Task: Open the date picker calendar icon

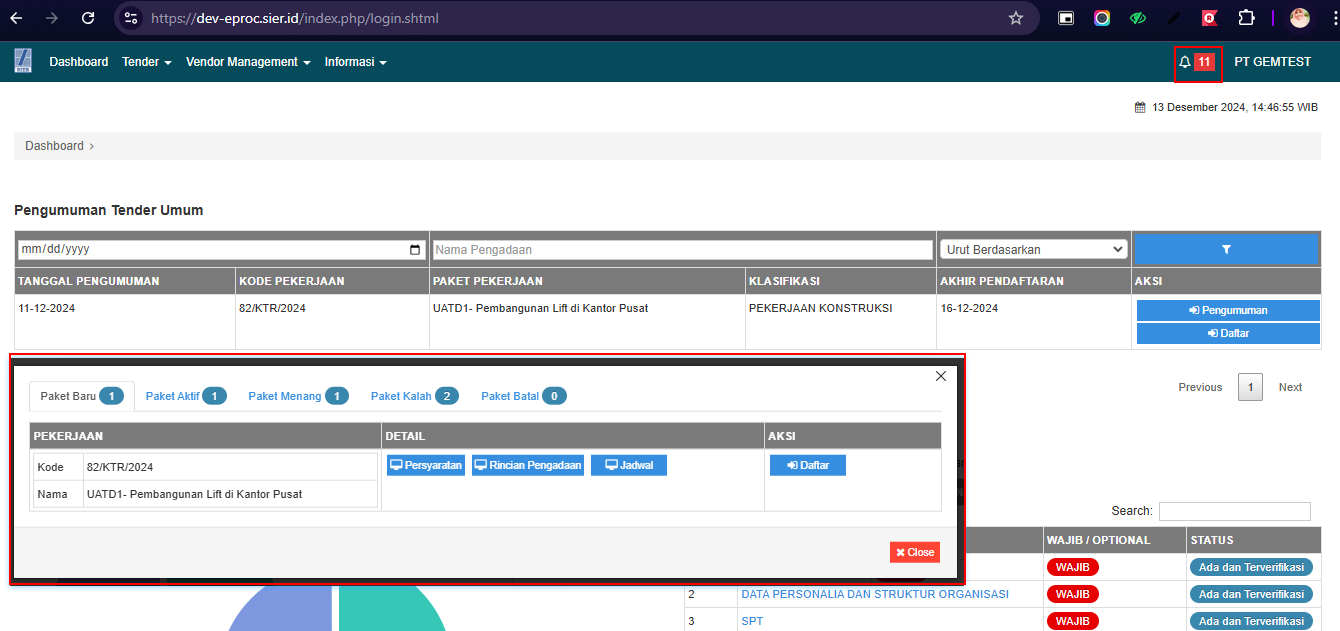Action: [x=416, y=250]
